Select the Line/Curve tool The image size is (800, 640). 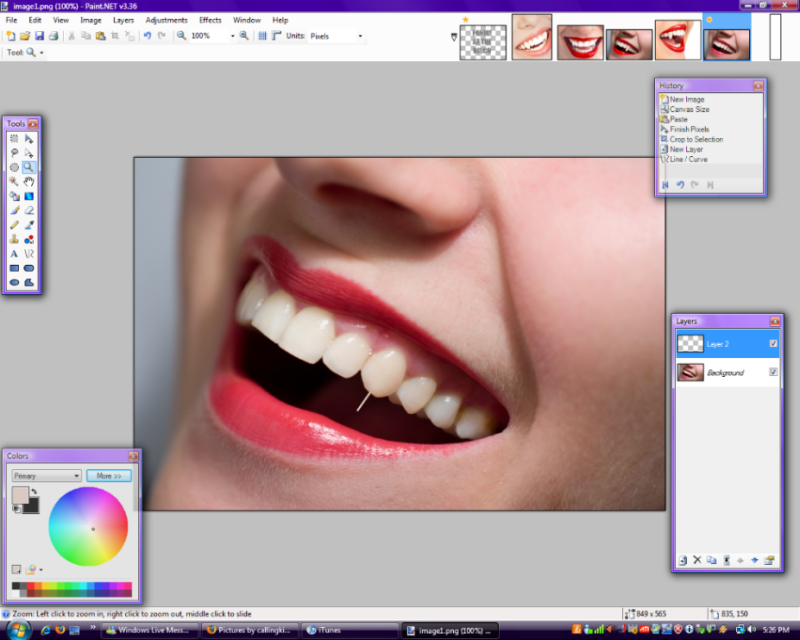29,254
